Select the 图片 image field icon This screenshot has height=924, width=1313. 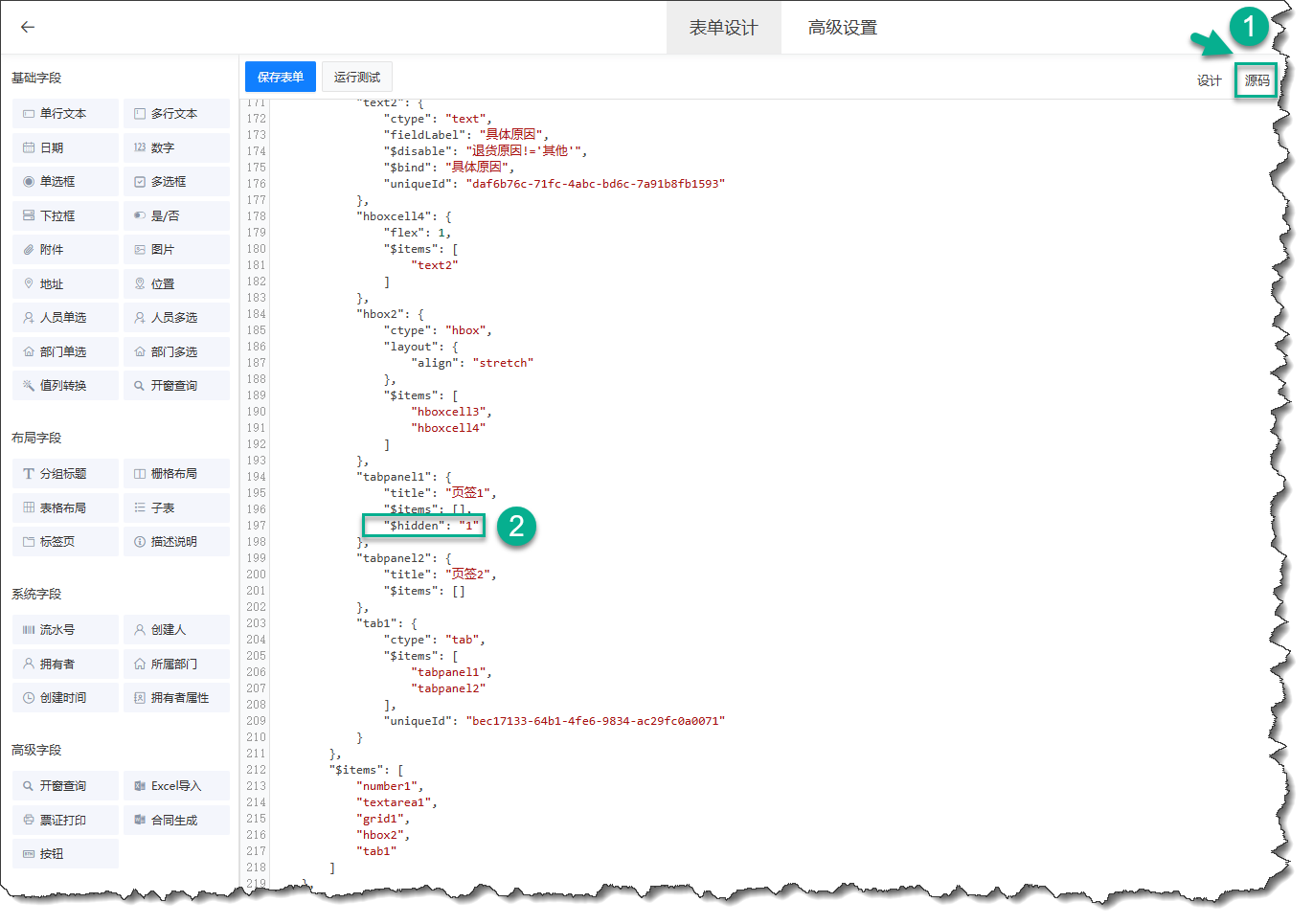140,250
